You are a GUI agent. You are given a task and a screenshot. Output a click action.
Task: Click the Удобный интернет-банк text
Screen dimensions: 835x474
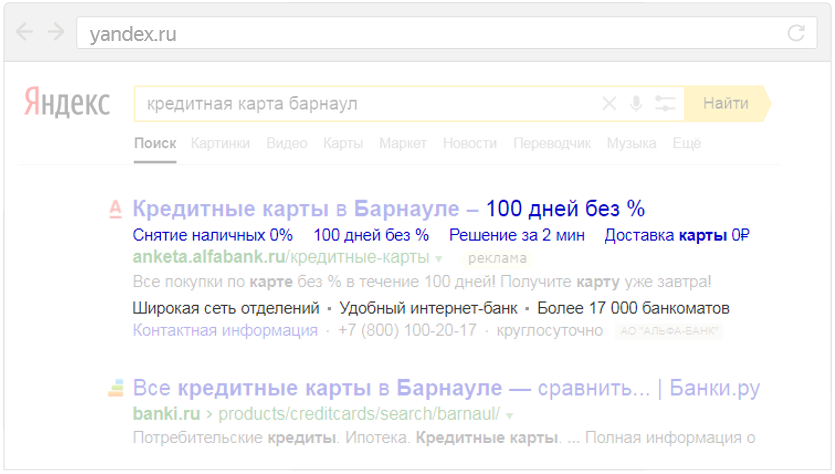pyautogui.click(x=428, y=308)
